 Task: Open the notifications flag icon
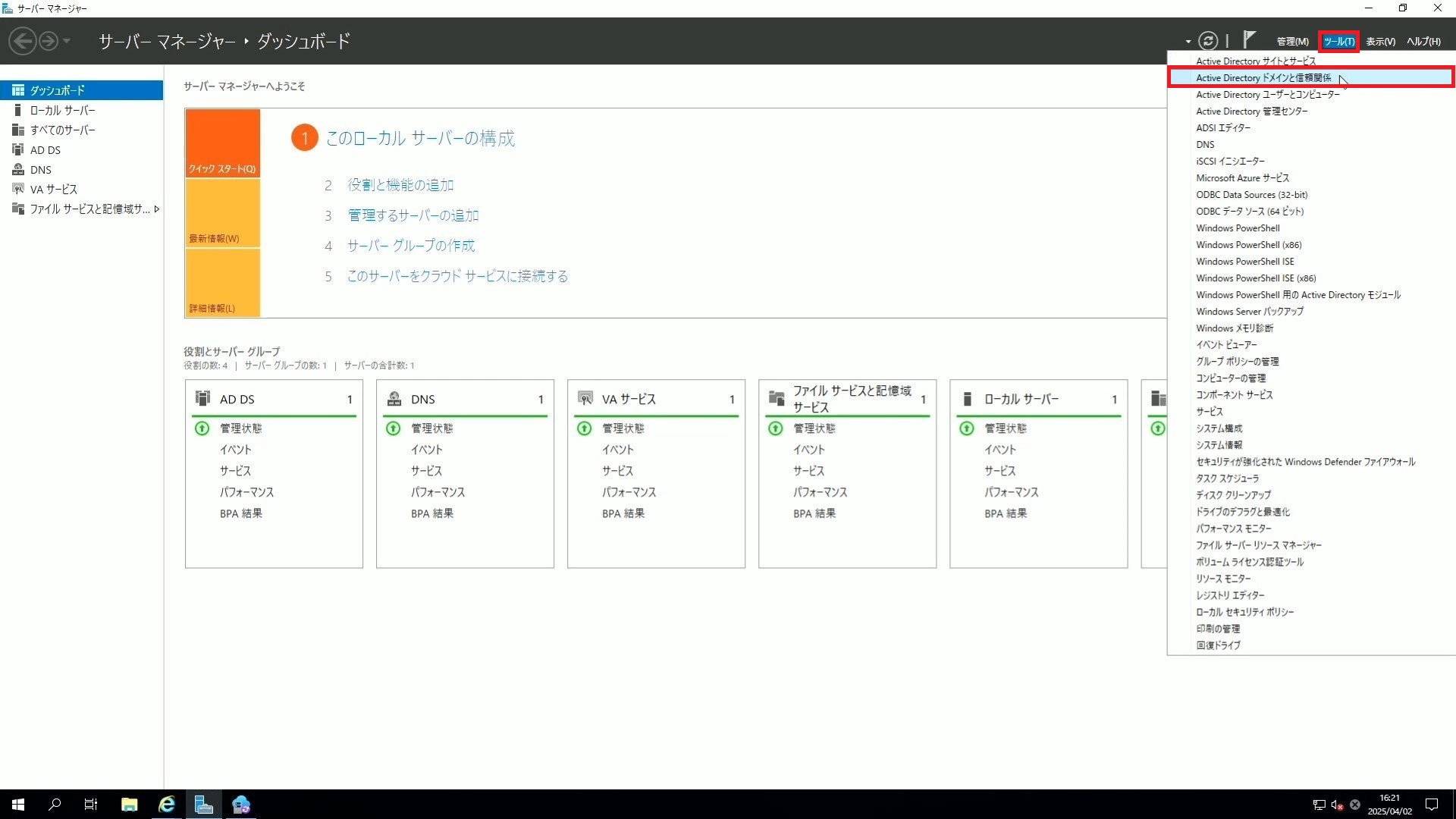click(1250, 39)
